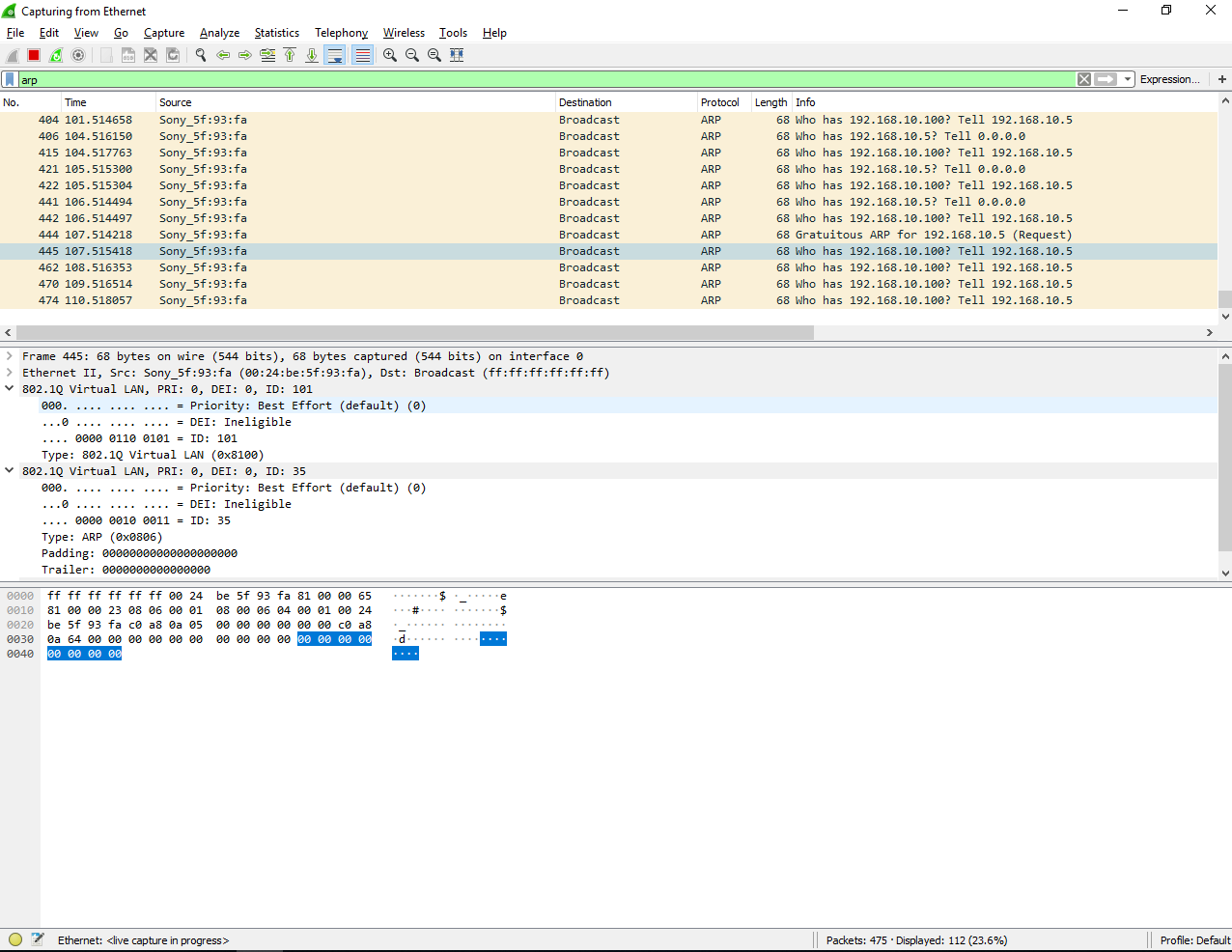The height and width of the screenshot is (952, 1232).
Task: Select packet 474 at time 110.518057
Action: click(608, 300)
